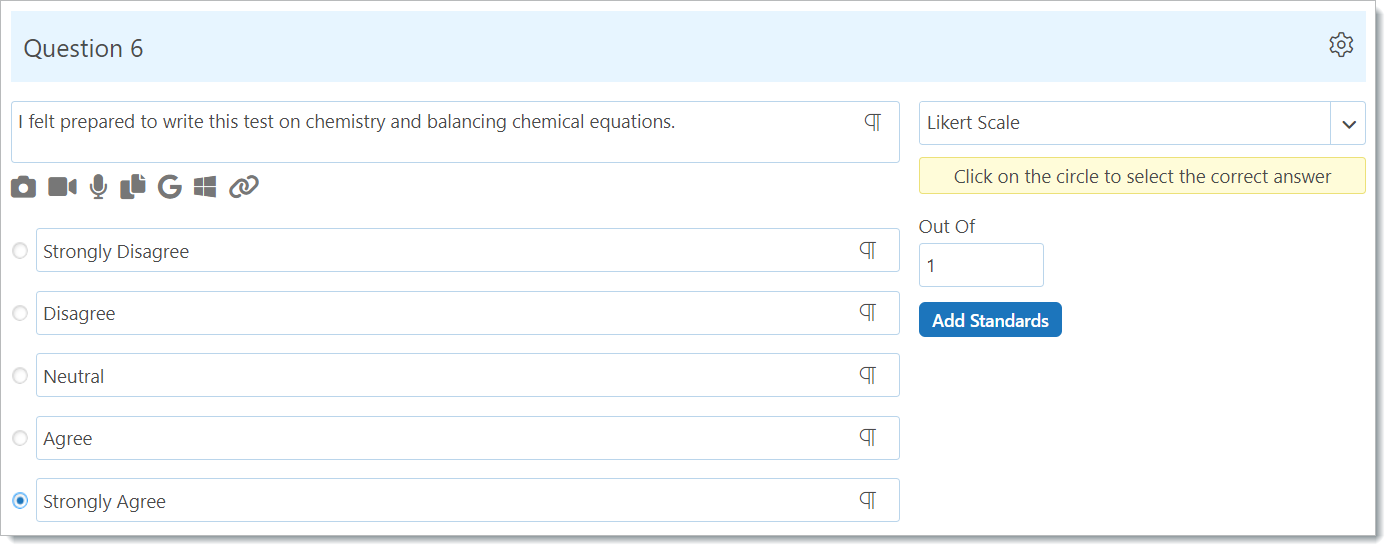Click the camera image upload icon

(x=23, y=187)
